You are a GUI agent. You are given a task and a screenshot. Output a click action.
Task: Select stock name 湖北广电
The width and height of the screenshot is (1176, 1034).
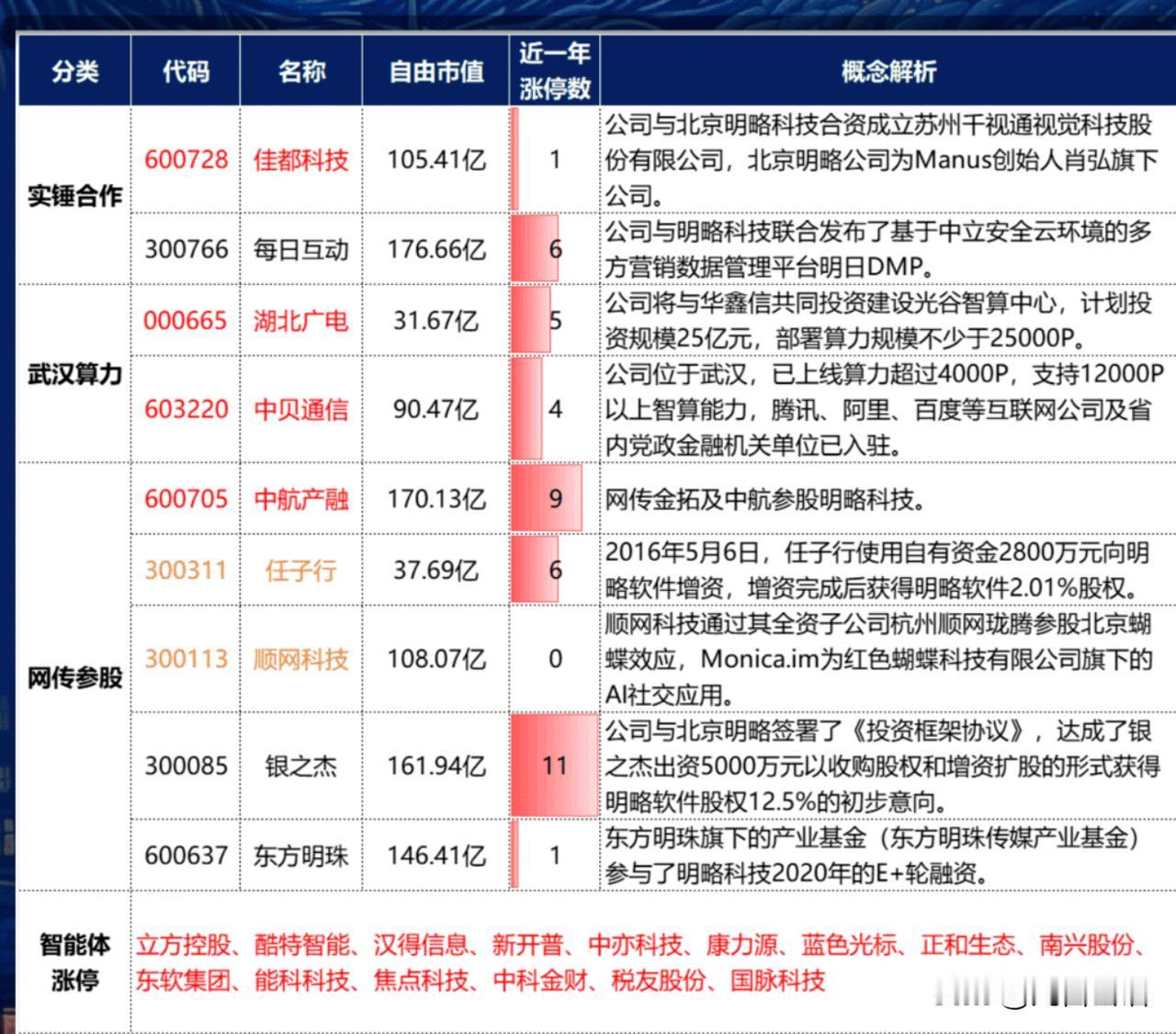point(301,321)
